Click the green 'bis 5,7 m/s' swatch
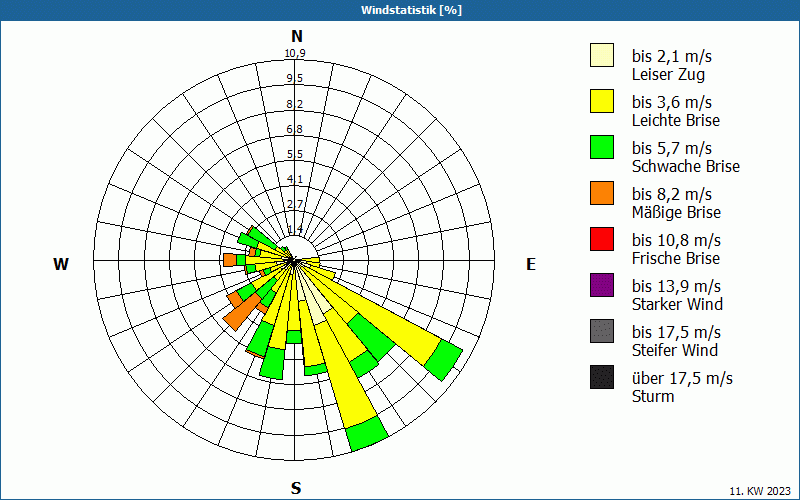Screen dimensions: 800x500 (602, 147)
